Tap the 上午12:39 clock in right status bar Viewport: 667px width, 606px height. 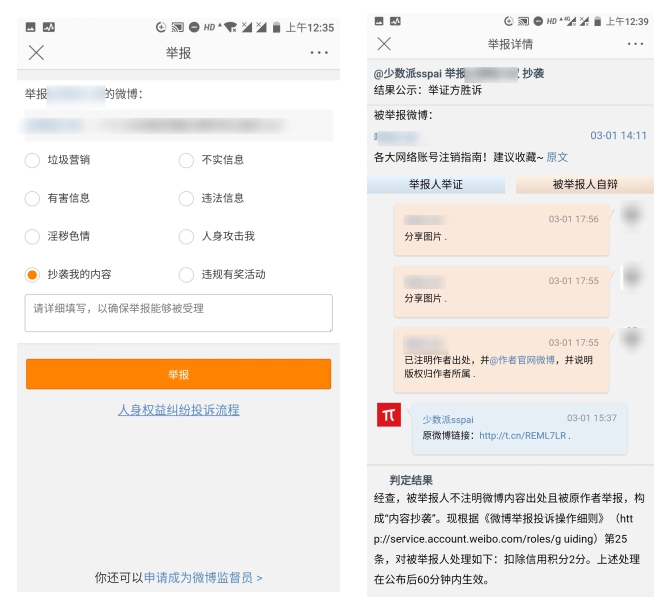point(627,21)
